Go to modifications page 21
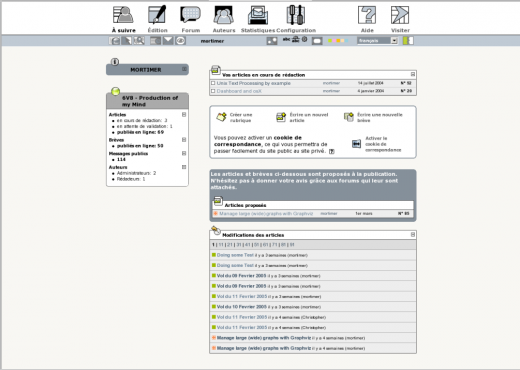Viewport: 520px width, 370px height. [x=230, y=245]
